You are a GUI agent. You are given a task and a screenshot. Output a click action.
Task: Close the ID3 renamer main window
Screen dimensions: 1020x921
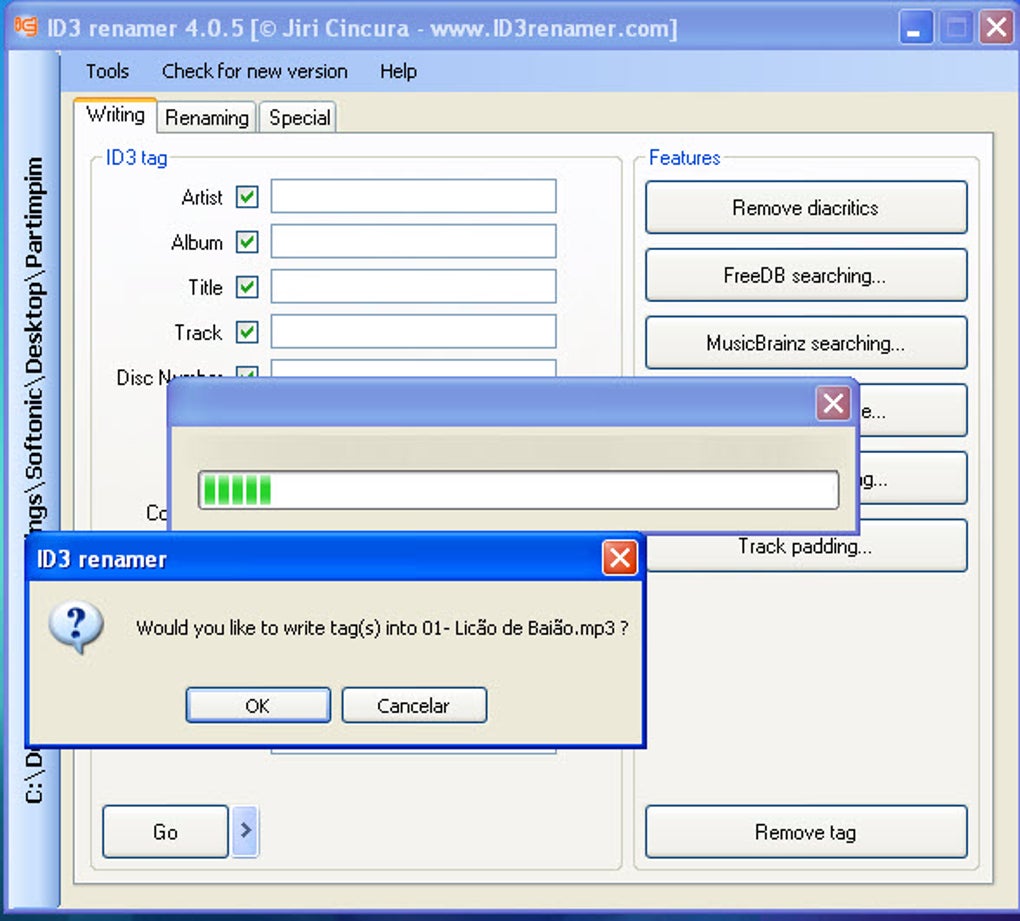coord(996,28)
